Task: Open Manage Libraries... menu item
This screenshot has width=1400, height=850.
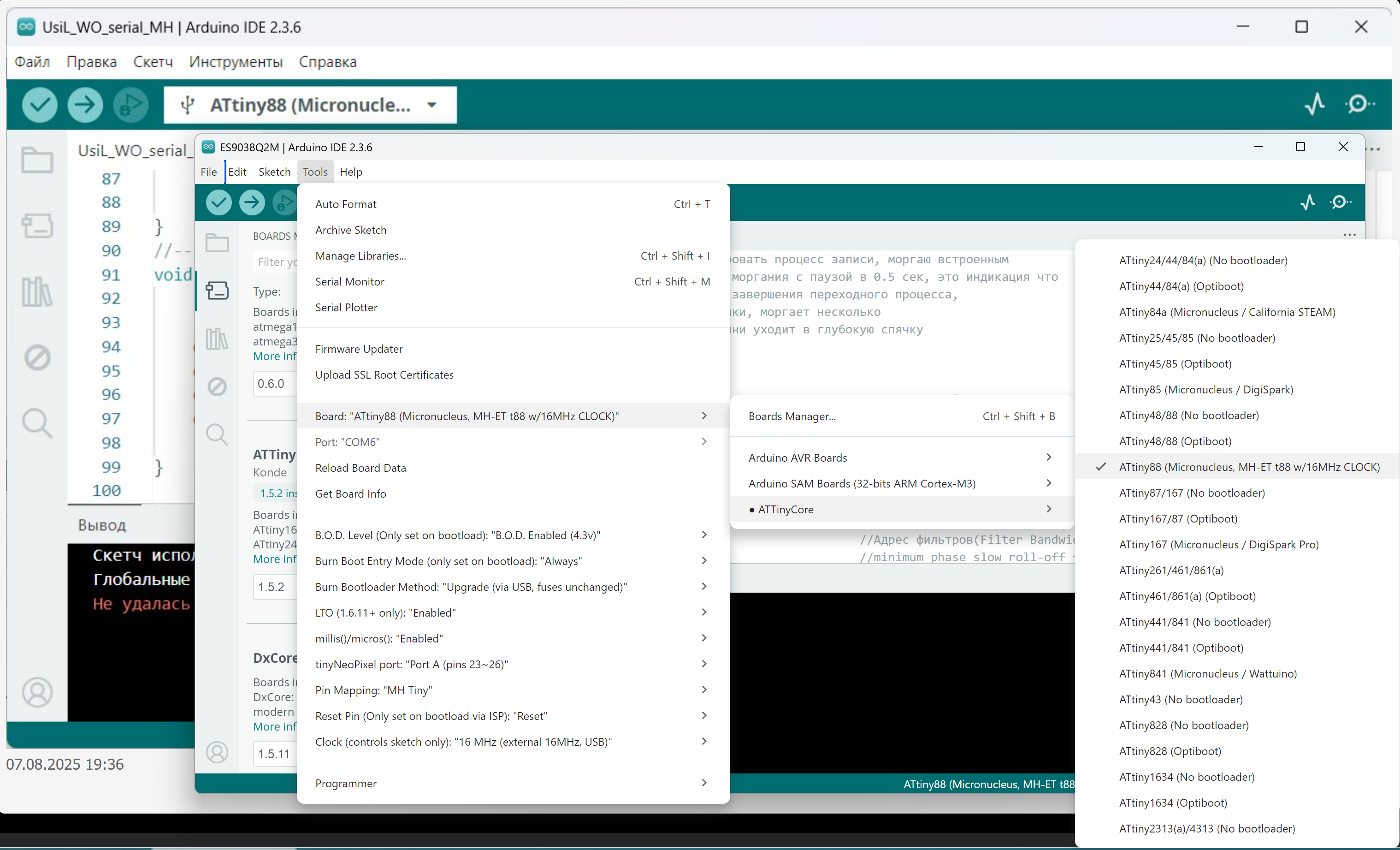Action: click(x=513, y=256)
